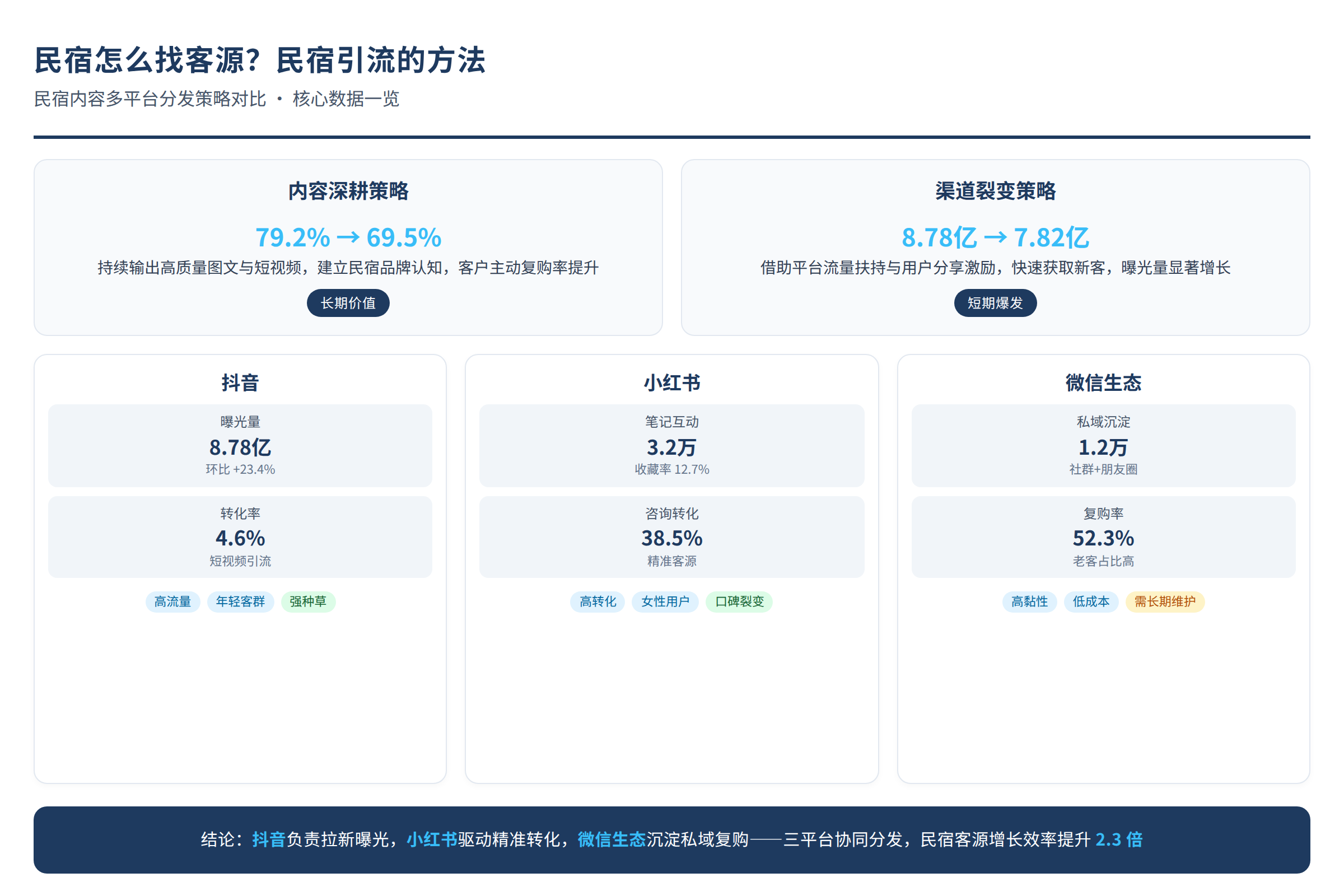Select the 强种草 tag
Viewport: 1344px width, 896px height.
[x=308, y=601]
